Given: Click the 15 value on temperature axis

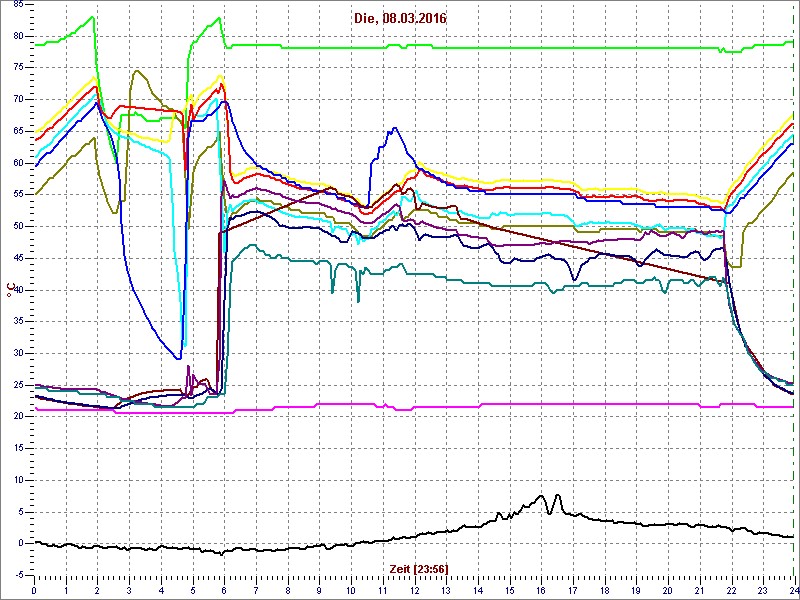Looking at the screenshot, I should pyautogui.click(x=18, y=448).
